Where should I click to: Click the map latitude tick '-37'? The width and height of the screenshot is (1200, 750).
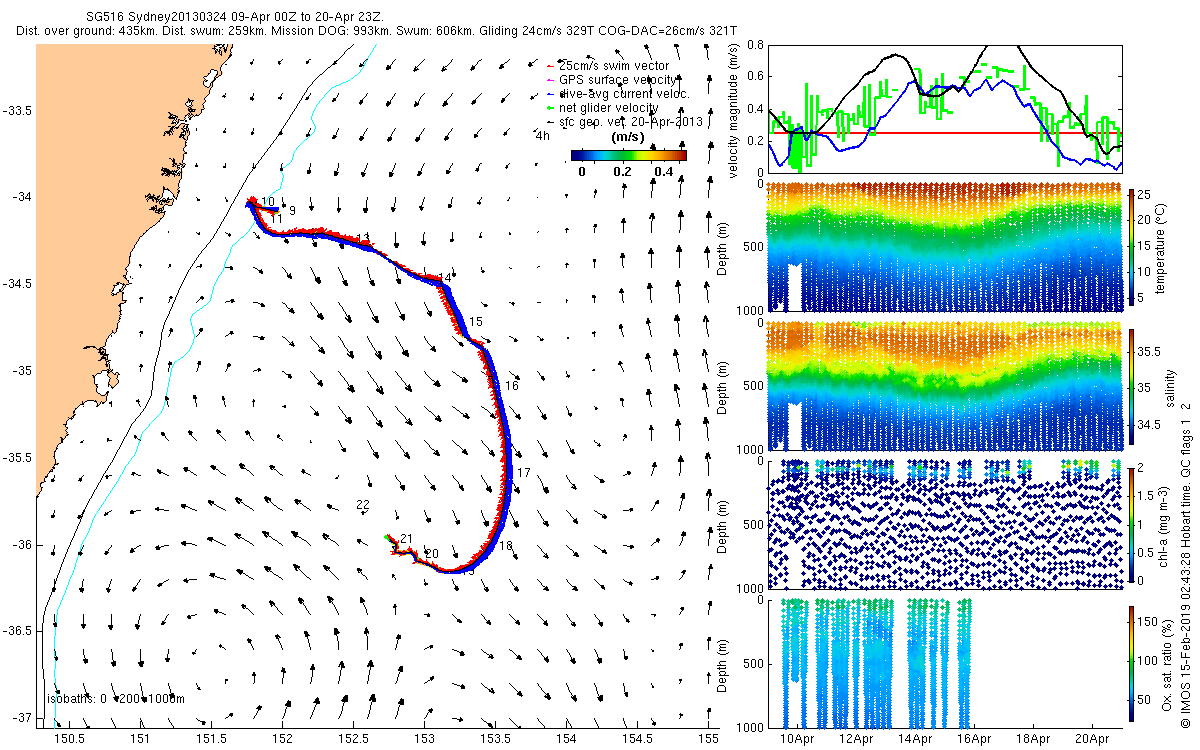pyautogui.click(x=21, y=718)
